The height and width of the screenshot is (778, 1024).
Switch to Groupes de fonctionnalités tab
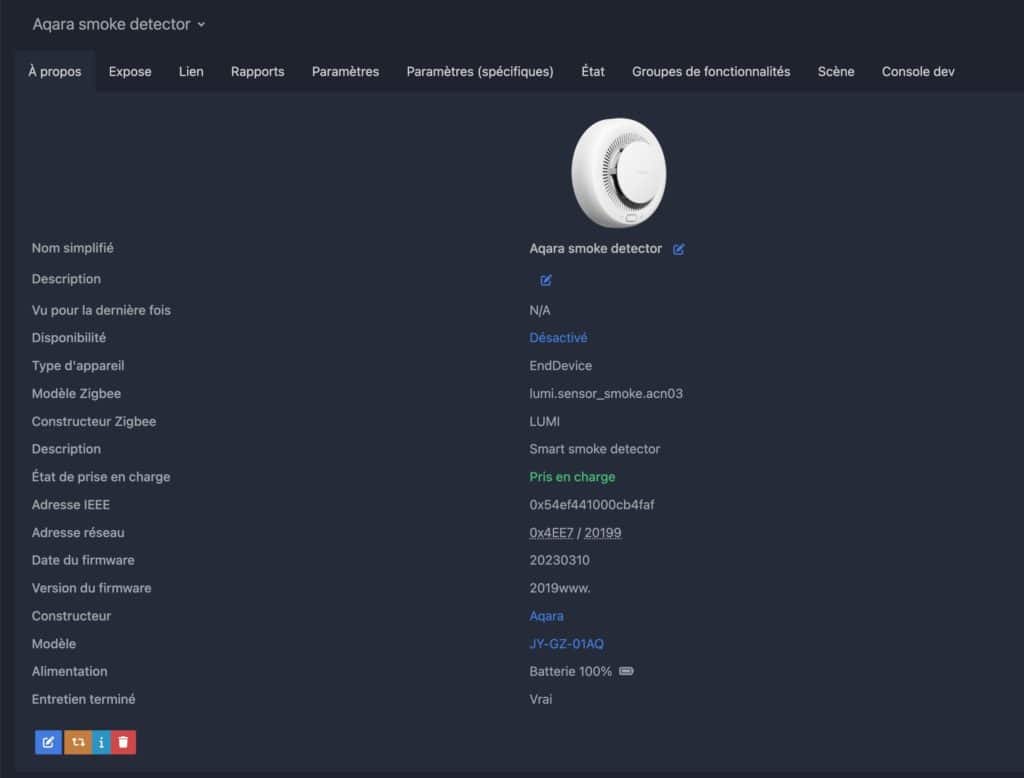point(711,72)
